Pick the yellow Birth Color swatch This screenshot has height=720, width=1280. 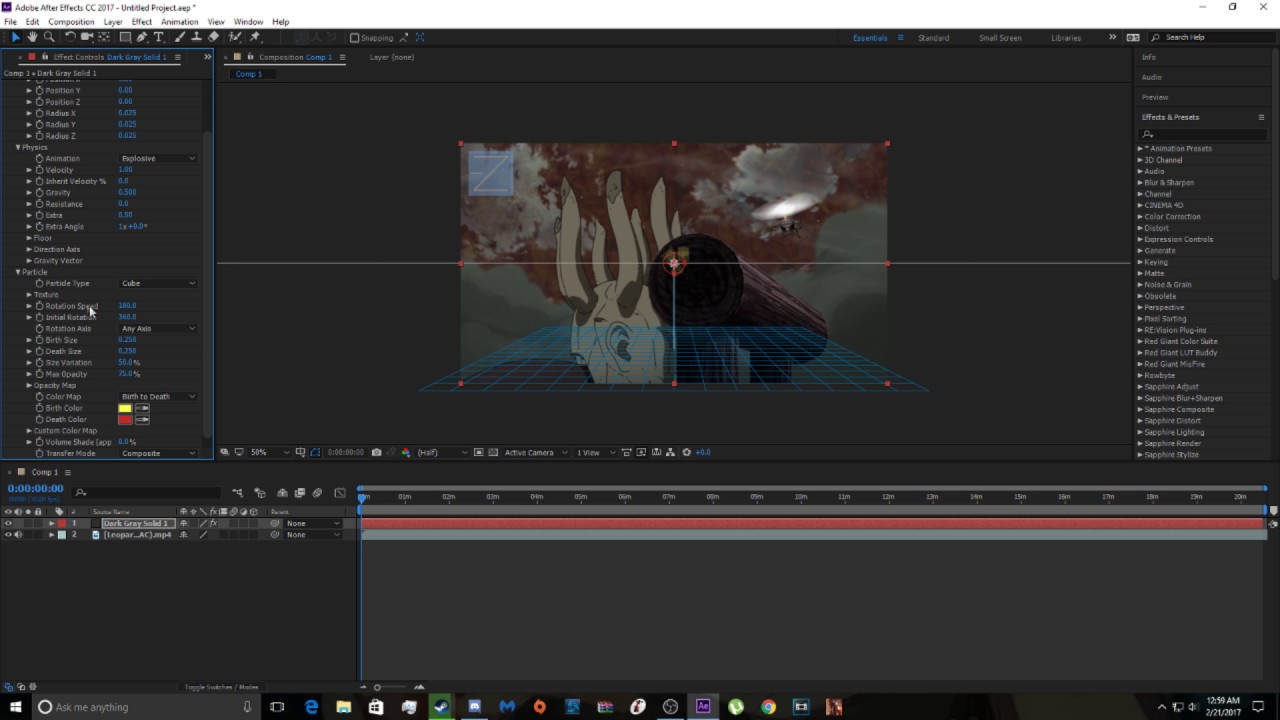(x=125, y=408)
